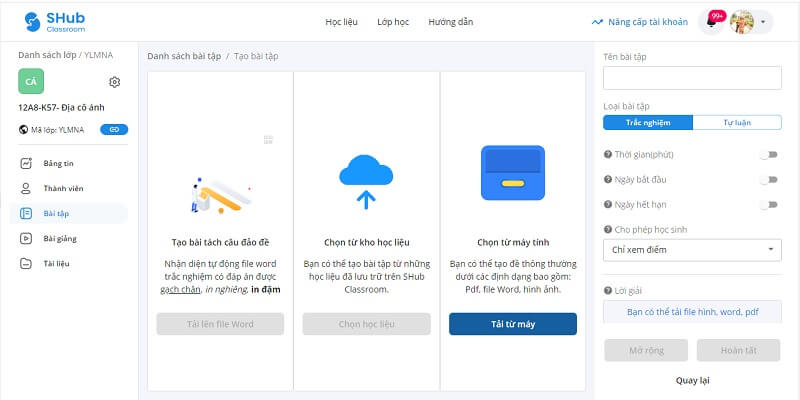Click help icon beside Cho phép học sinh
Image resolution: width=800 pixels, height=400 pixels.
click(x=608, y=229)
